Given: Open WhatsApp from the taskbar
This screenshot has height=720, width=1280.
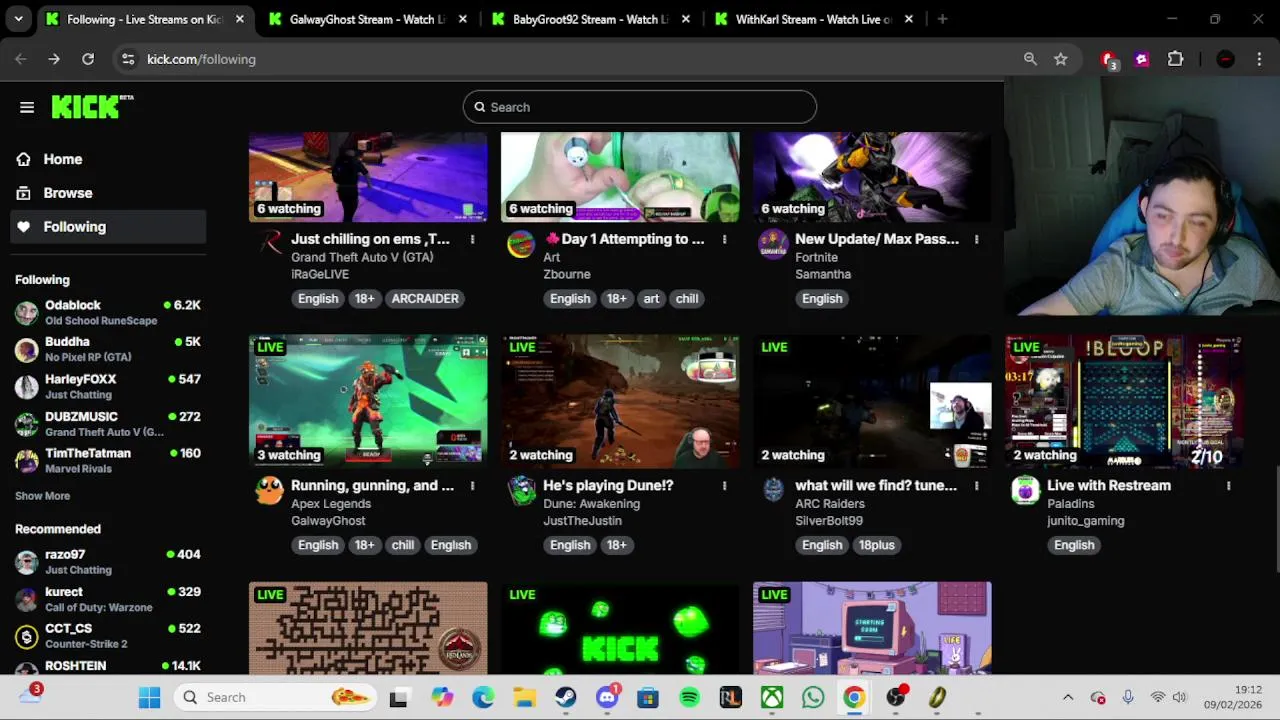Looking at the screenshot, I should pyautogui.click(x=813, y=697).
